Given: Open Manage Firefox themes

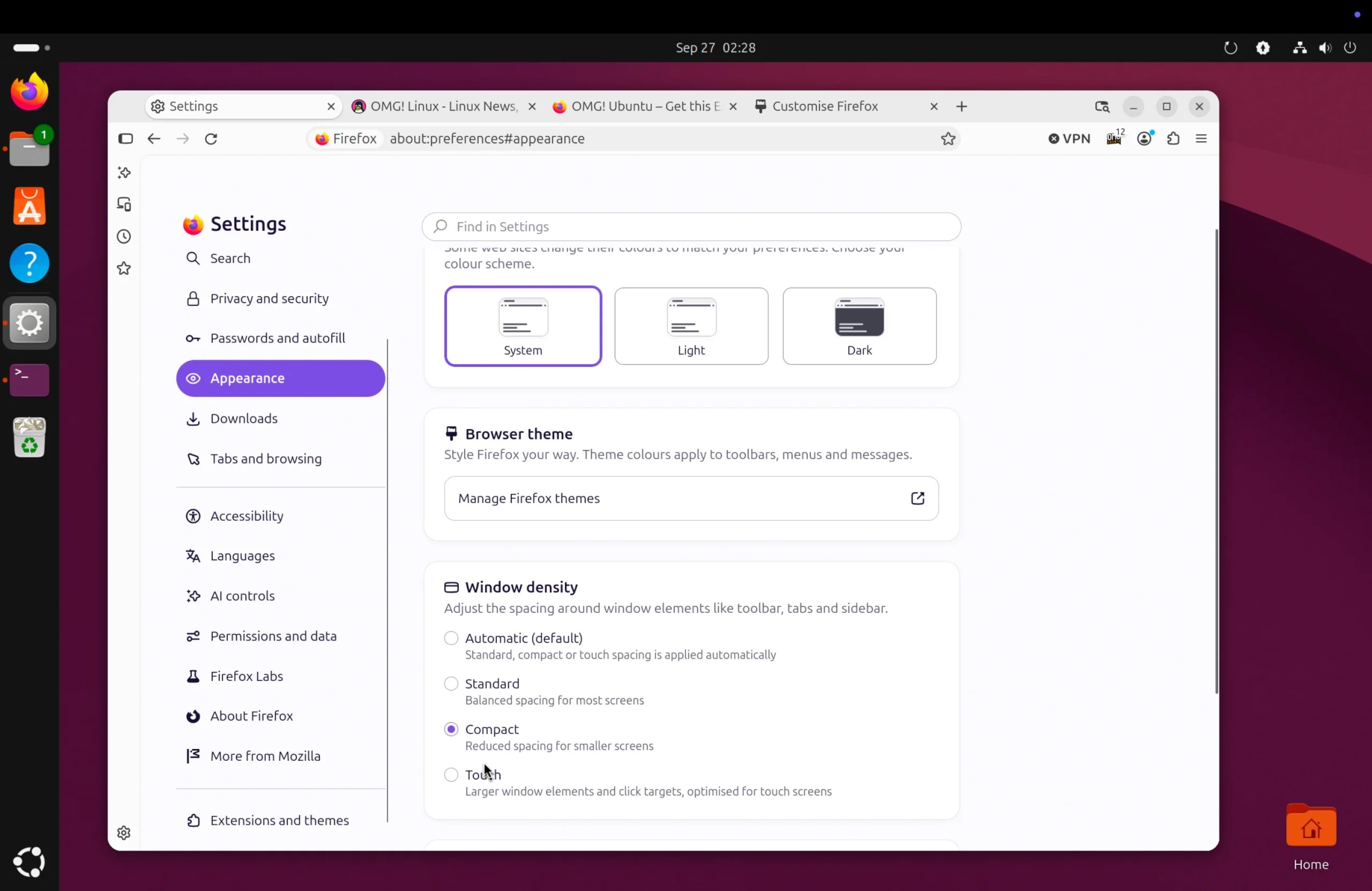Looking at the screenshot, I should pyautogui.click(x=691, y=498).
